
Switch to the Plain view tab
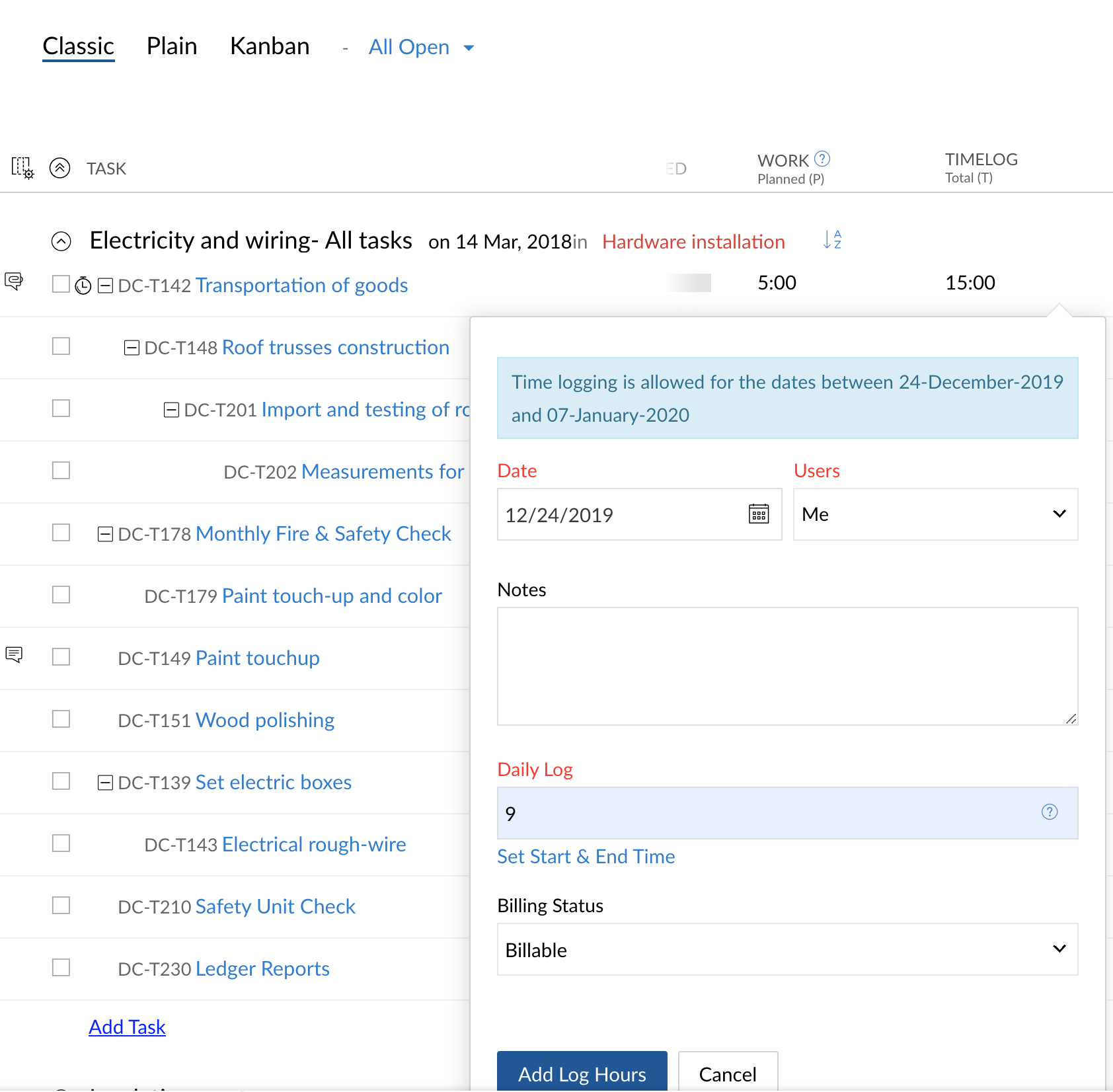172,46
